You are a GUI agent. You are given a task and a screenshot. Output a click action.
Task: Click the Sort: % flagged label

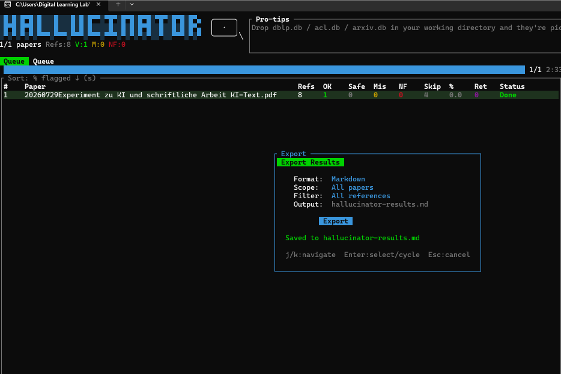[x=52, y=78]
